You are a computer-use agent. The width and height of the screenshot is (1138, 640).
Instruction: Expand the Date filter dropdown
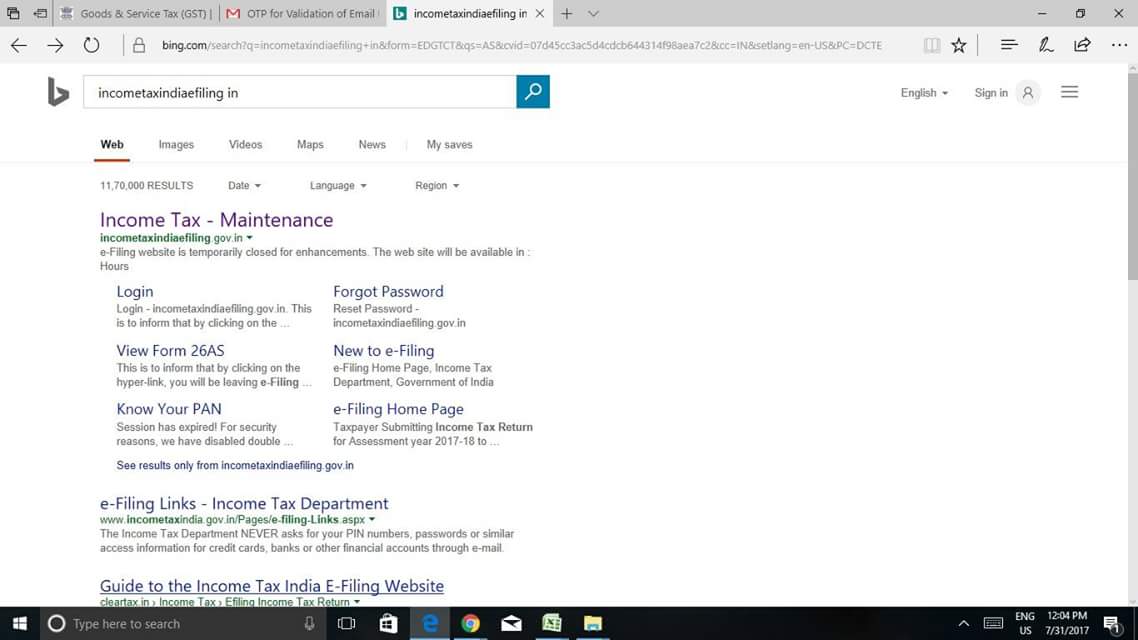point(244,186)
